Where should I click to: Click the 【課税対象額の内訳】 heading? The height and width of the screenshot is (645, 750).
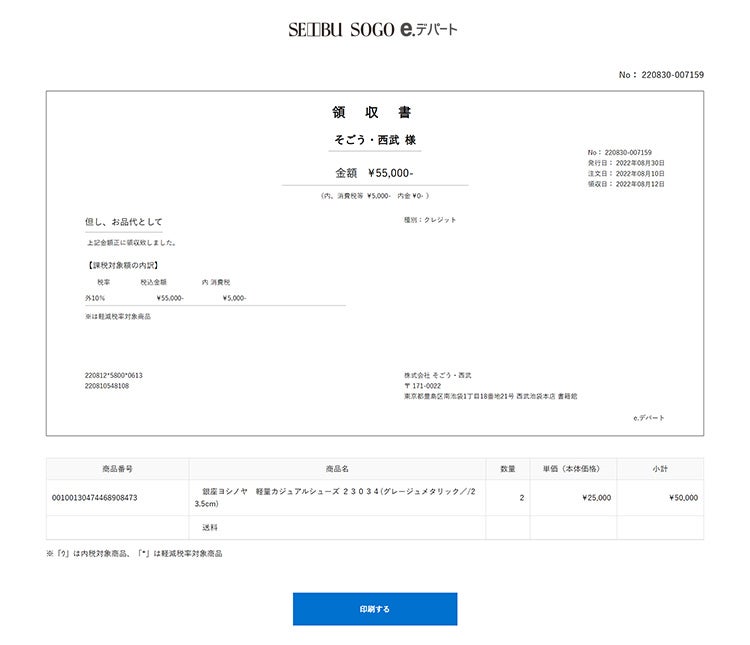coord(123,265)
